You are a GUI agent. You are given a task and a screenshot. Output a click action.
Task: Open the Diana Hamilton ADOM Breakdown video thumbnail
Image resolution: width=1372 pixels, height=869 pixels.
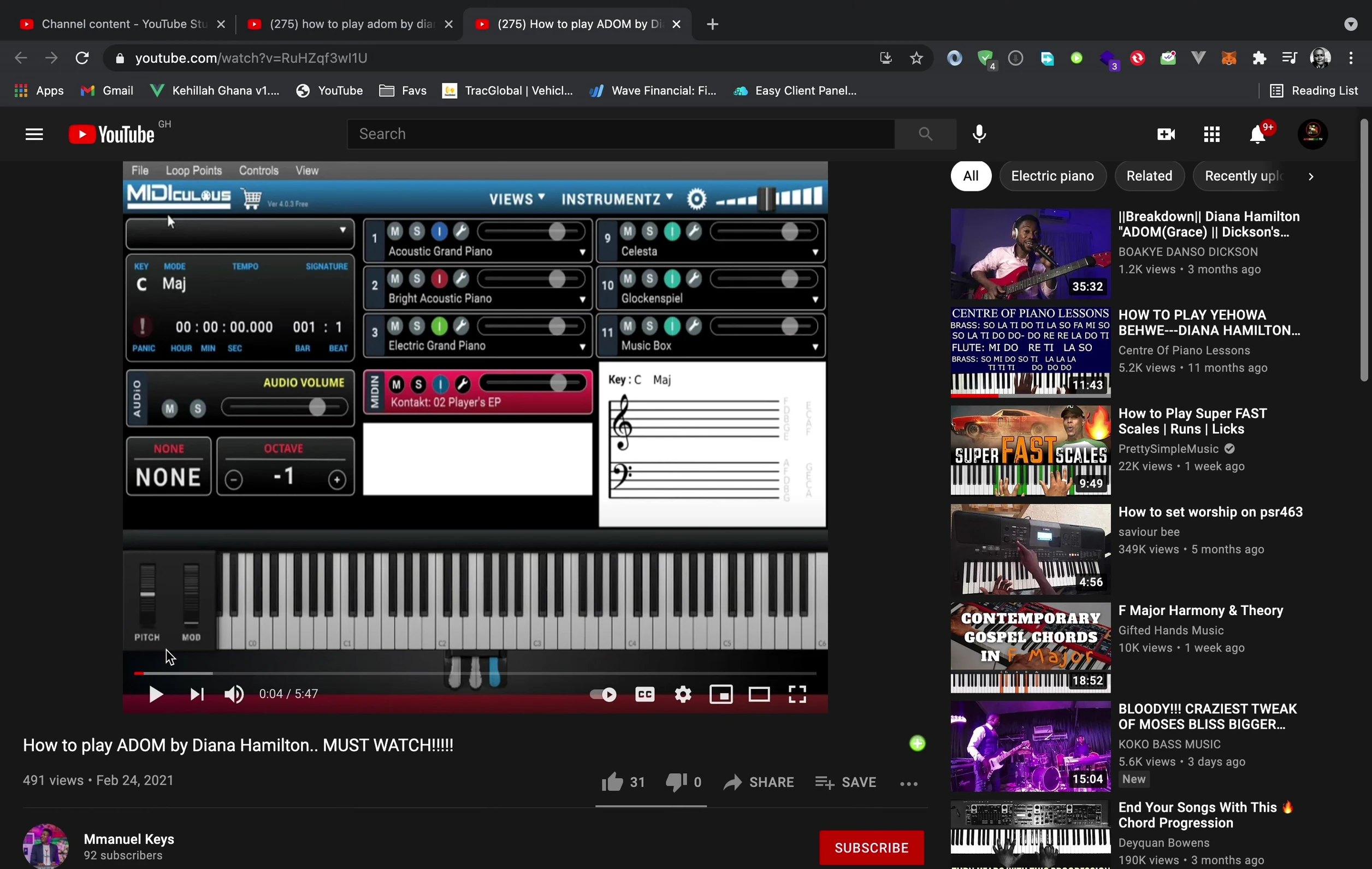pyautogui.click(x=1030, y=253)
